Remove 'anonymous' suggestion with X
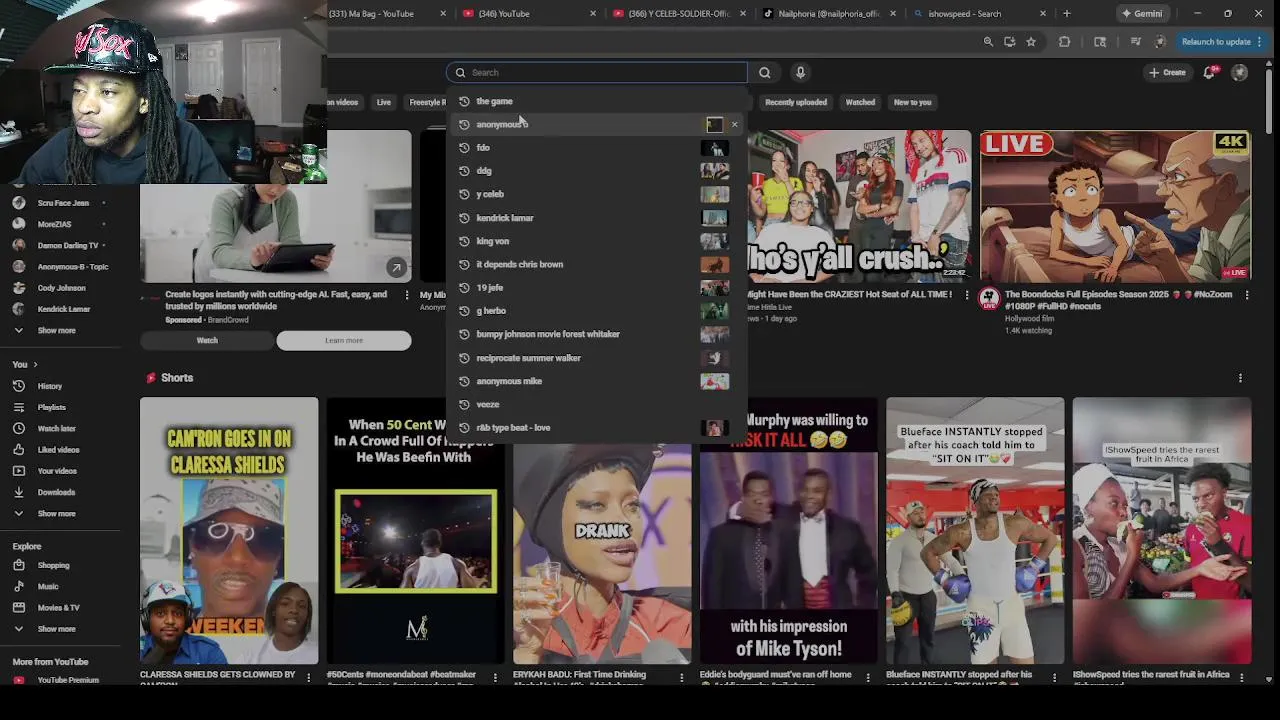1280x720 pixels. click(x=734, y=125)
